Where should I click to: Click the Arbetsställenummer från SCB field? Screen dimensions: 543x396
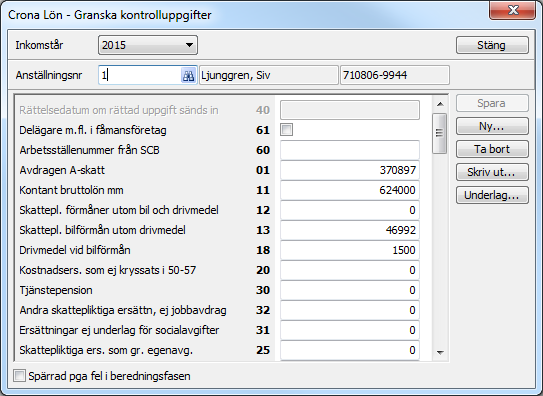pos(350,150)
